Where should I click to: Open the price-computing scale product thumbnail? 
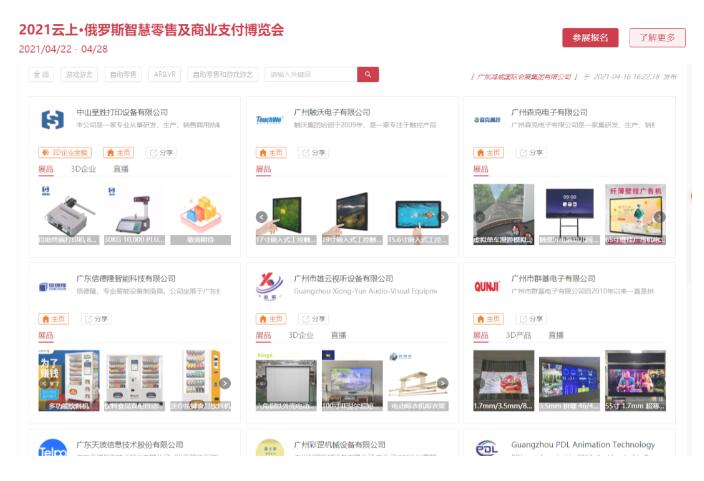click(134, 215)
